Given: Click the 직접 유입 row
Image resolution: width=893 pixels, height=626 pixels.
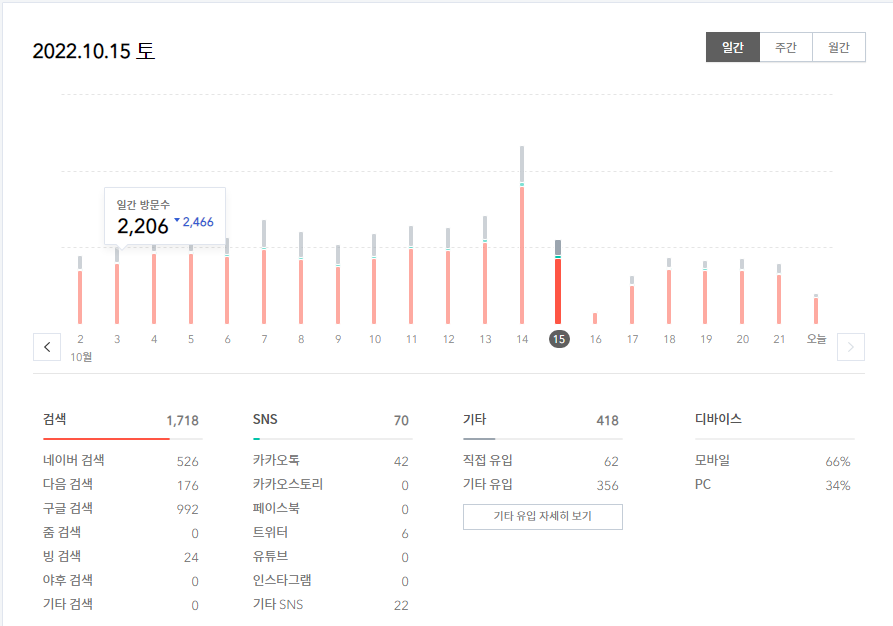Looking at the screenshot, I should pos(541,460).
